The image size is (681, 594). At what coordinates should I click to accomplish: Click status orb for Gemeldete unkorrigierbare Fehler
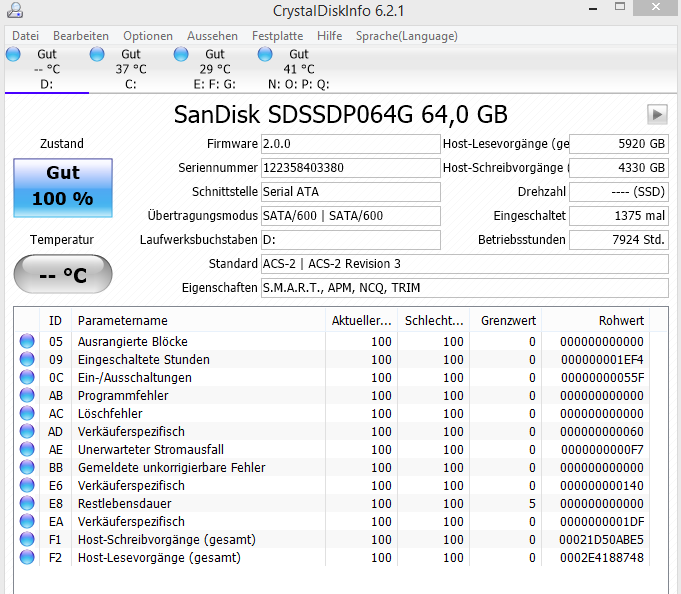point(27,468)
